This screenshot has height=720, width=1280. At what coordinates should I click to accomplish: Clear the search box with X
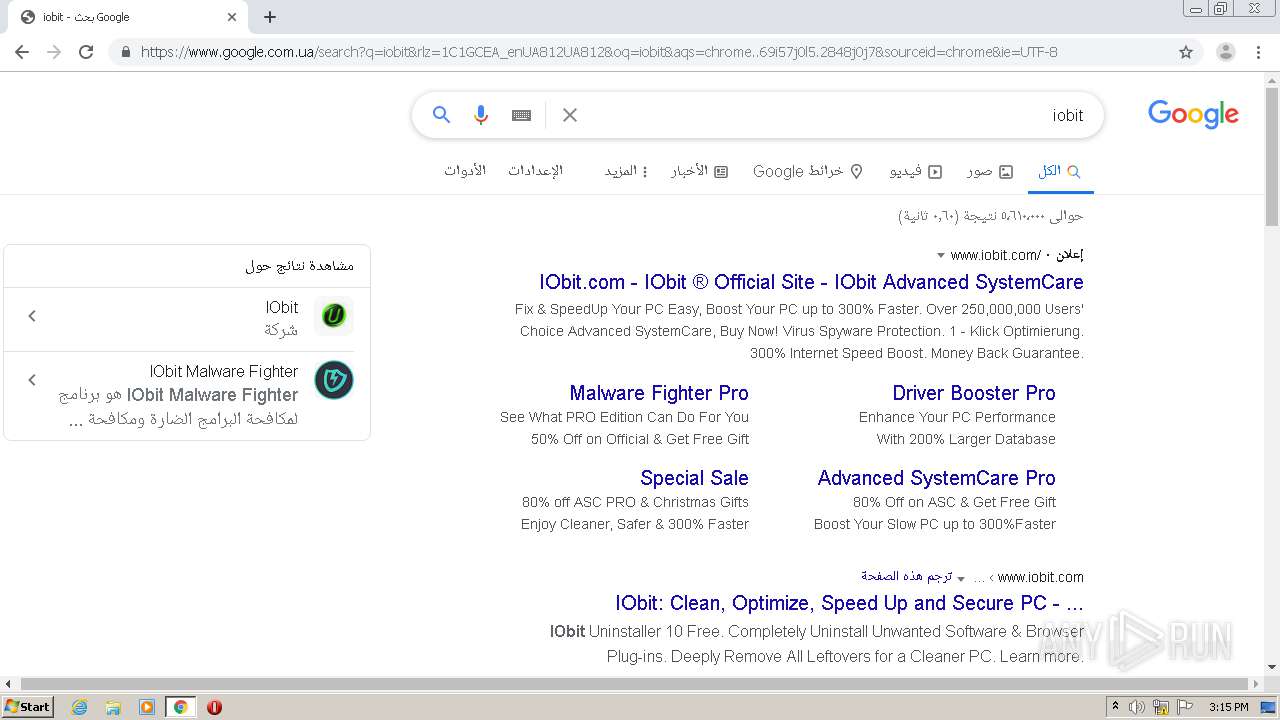tap(570, 115)
